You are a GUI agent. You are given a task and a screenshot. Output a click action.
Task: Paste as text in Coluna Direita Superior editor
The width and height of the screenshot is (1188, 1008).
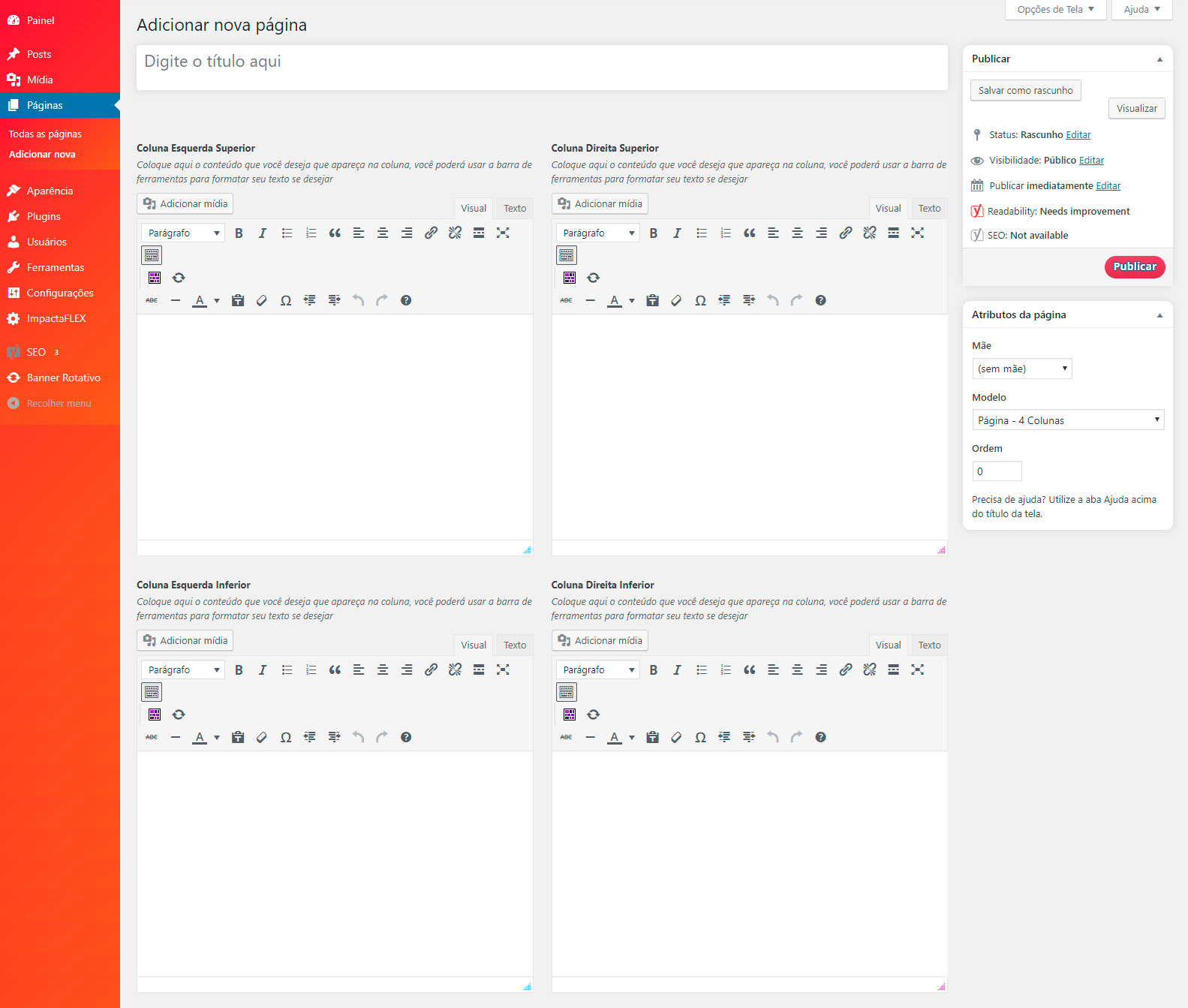click(x=653, y=300)
